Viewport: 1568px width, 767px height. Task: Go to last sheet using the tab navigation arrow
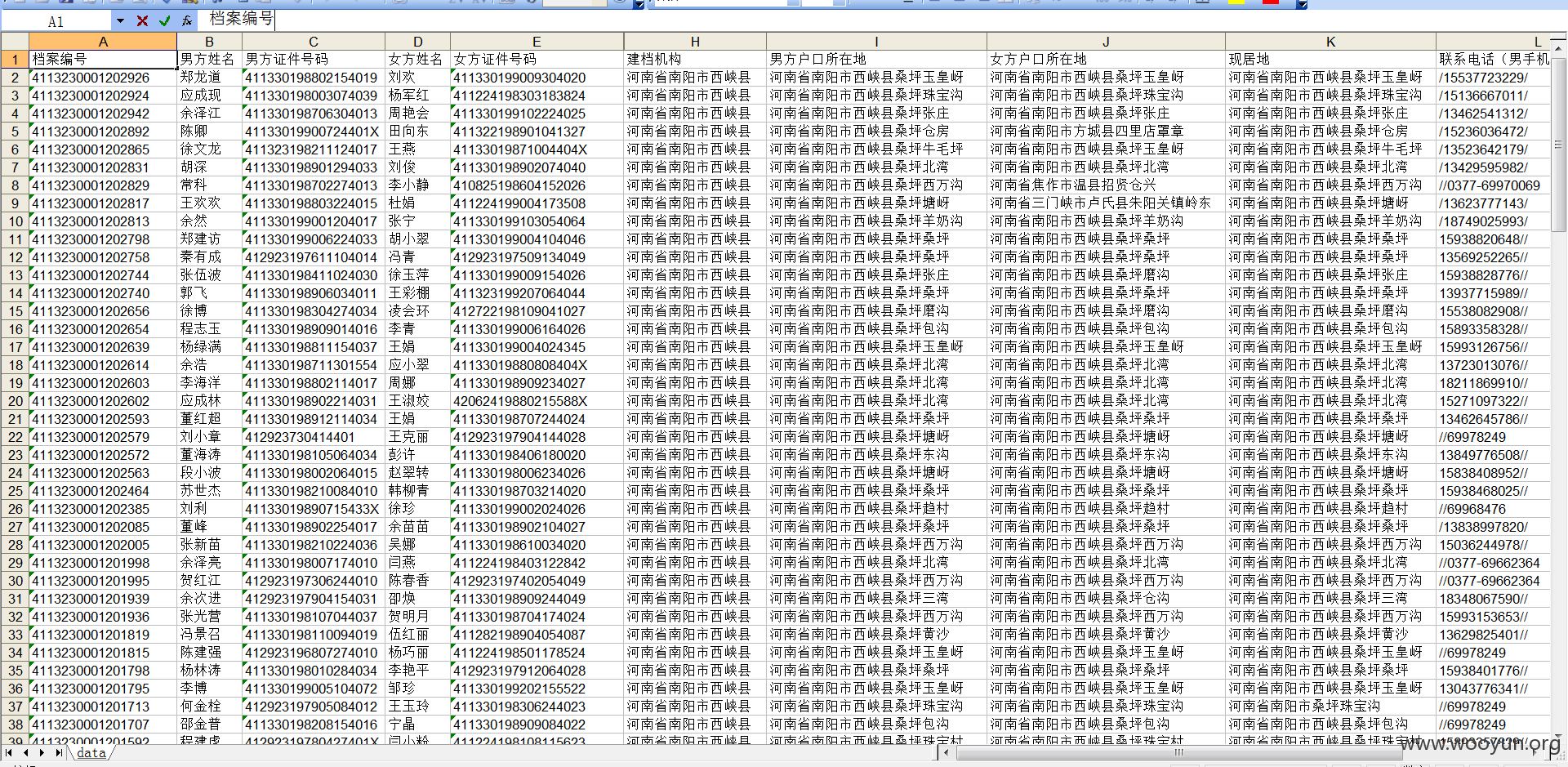click(x=58, y=752)
